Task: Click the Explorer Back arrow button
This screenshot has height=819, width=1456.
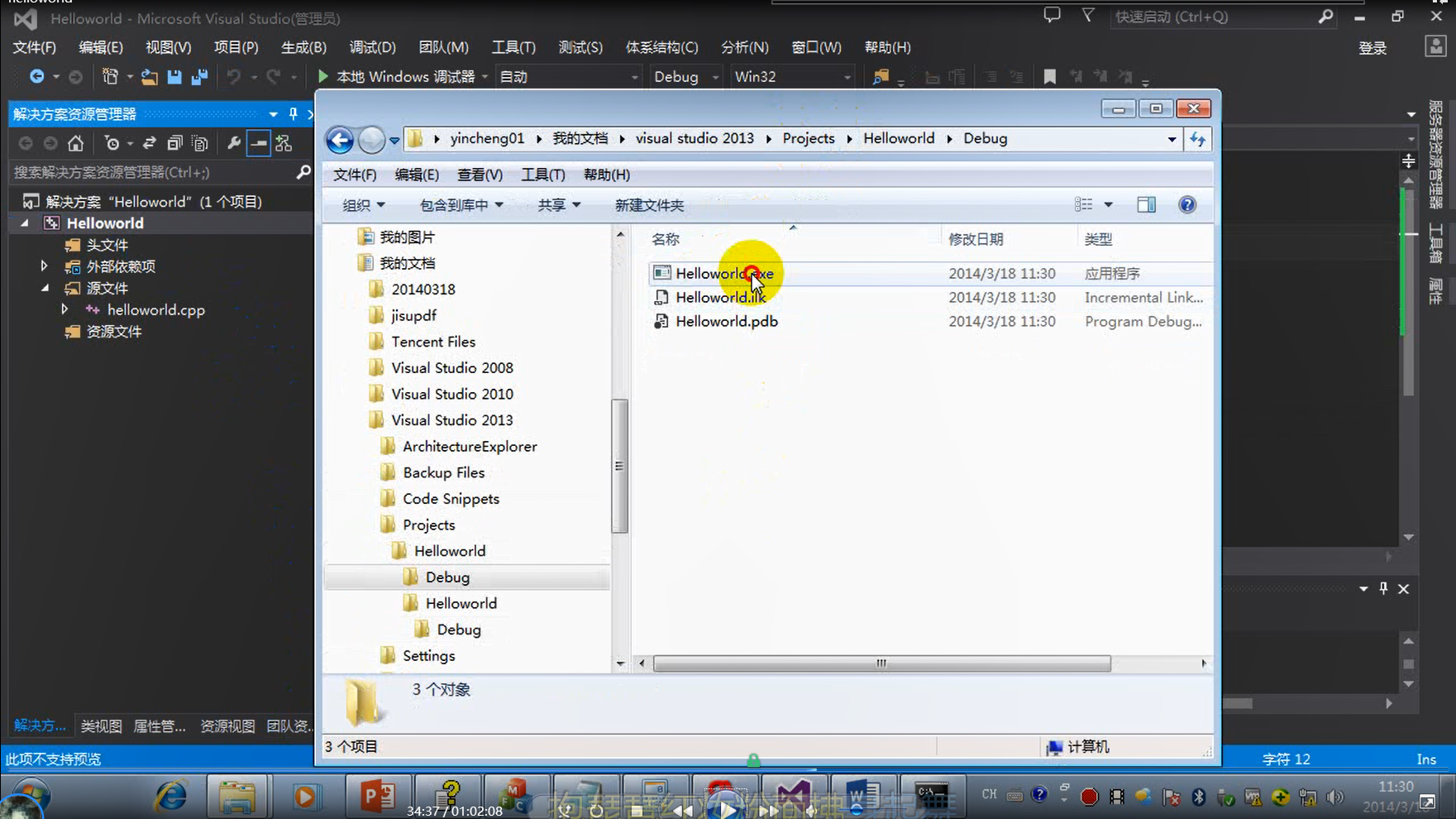Action: [x=340, y=140]
